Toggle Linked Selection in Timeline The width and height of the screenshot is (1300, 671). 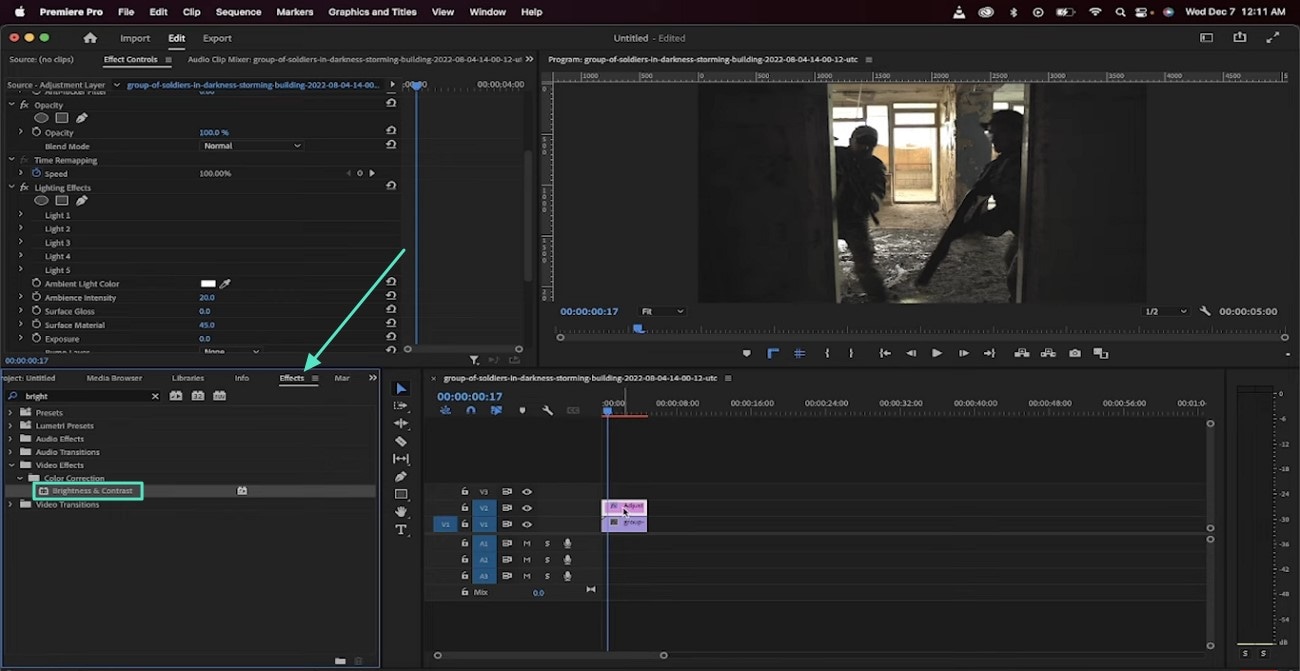click(x=496, y=410)
